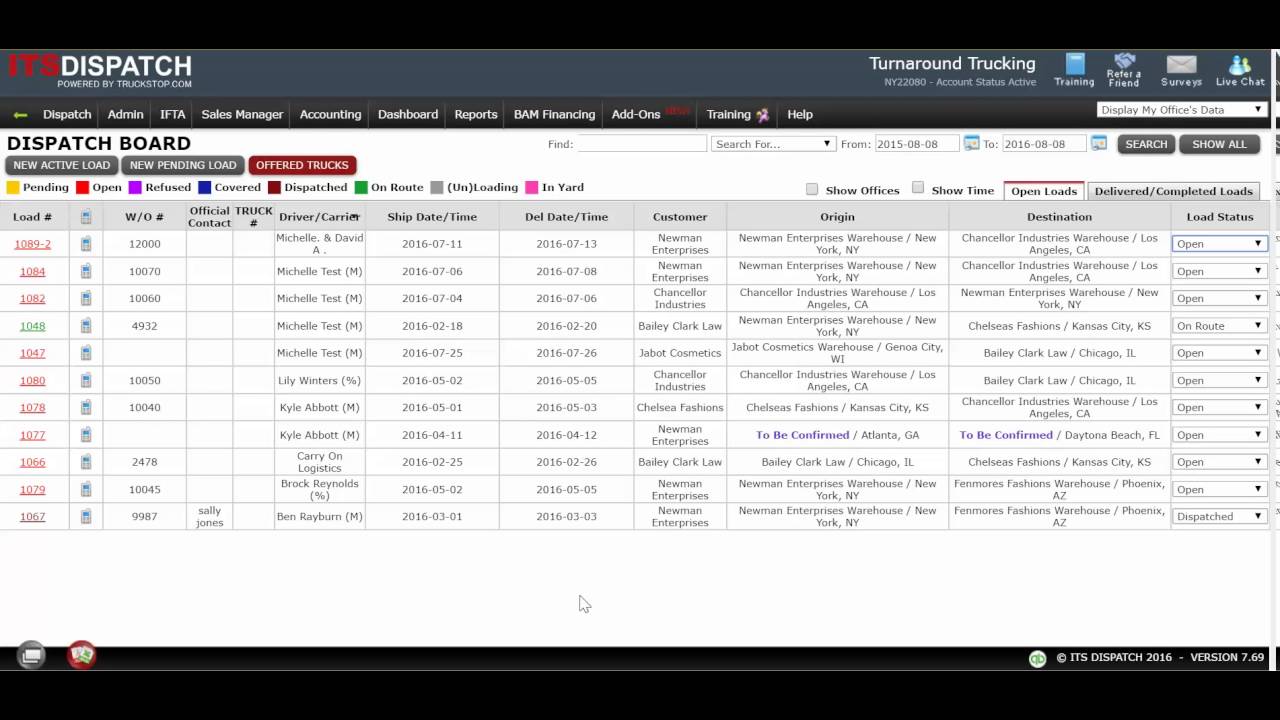This screenshot has height=720, width=1280.
Task: Click the red Open legend swatch
Action: pyautogui.click(x=83, y=187)
